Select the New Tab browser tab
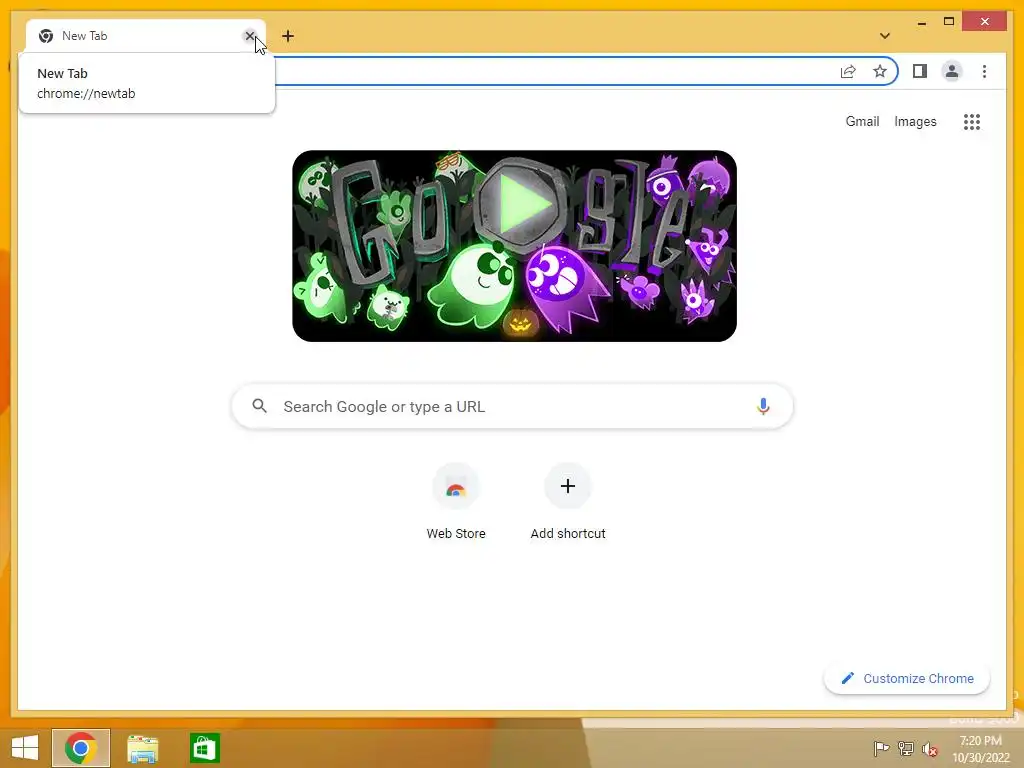1024x768 pixels. [146, 36]
